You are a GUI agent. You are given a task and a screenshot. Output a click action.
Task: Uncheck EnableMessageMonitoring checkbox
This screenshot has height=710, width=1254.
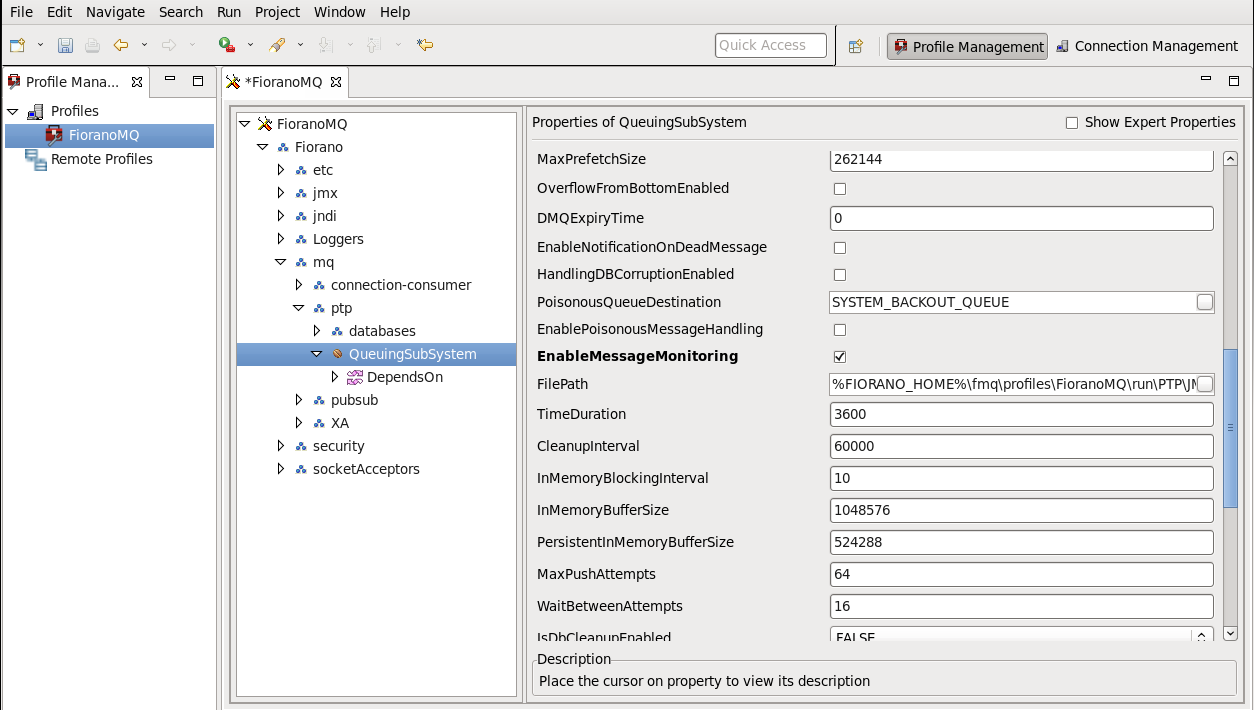pos(840,357)
